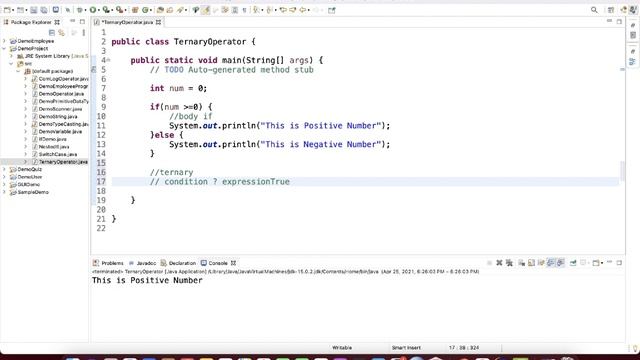
Task: Place cursor at end of line 17 comment
Action: tap(290, 182)
